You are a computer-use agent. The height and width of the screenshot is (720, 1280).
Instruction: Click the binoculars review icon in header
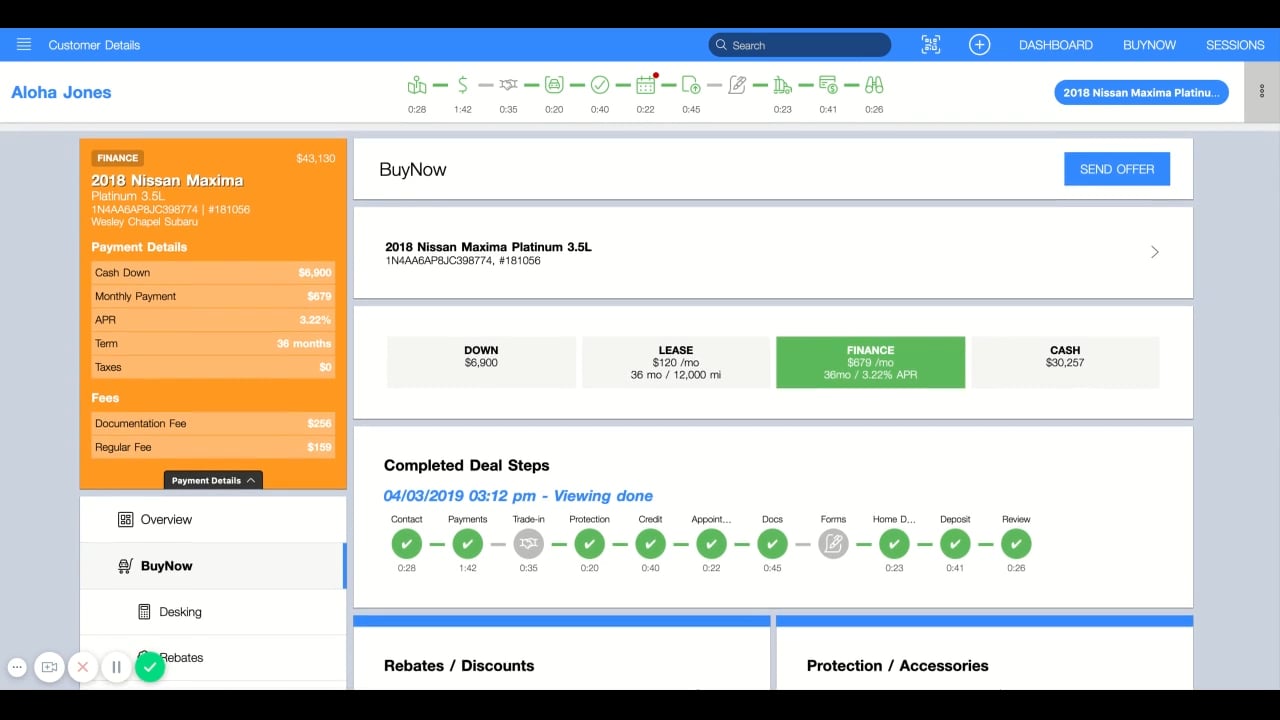(x=874, y=85)
